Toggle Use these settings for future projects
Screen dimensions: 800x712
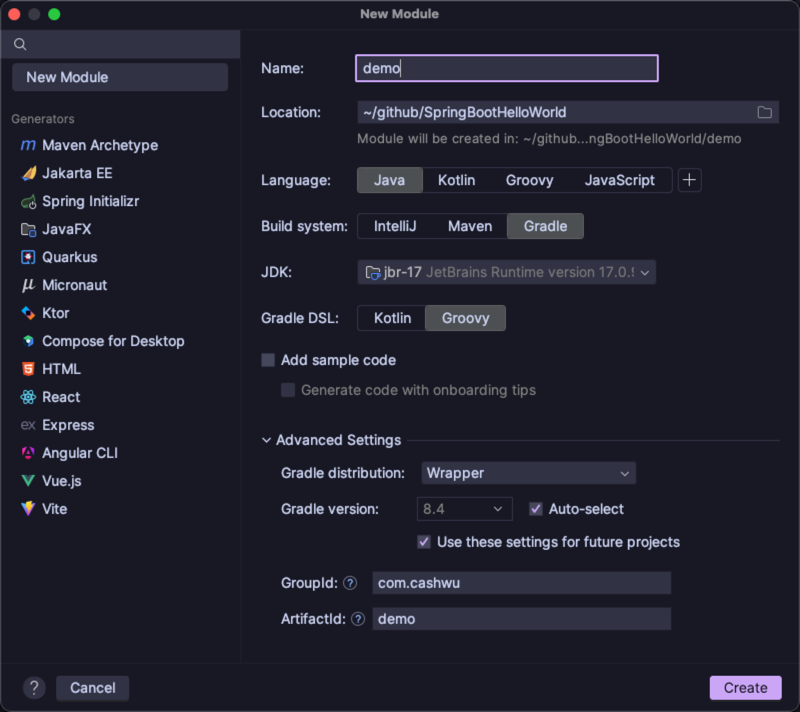(x=423, y=542)
